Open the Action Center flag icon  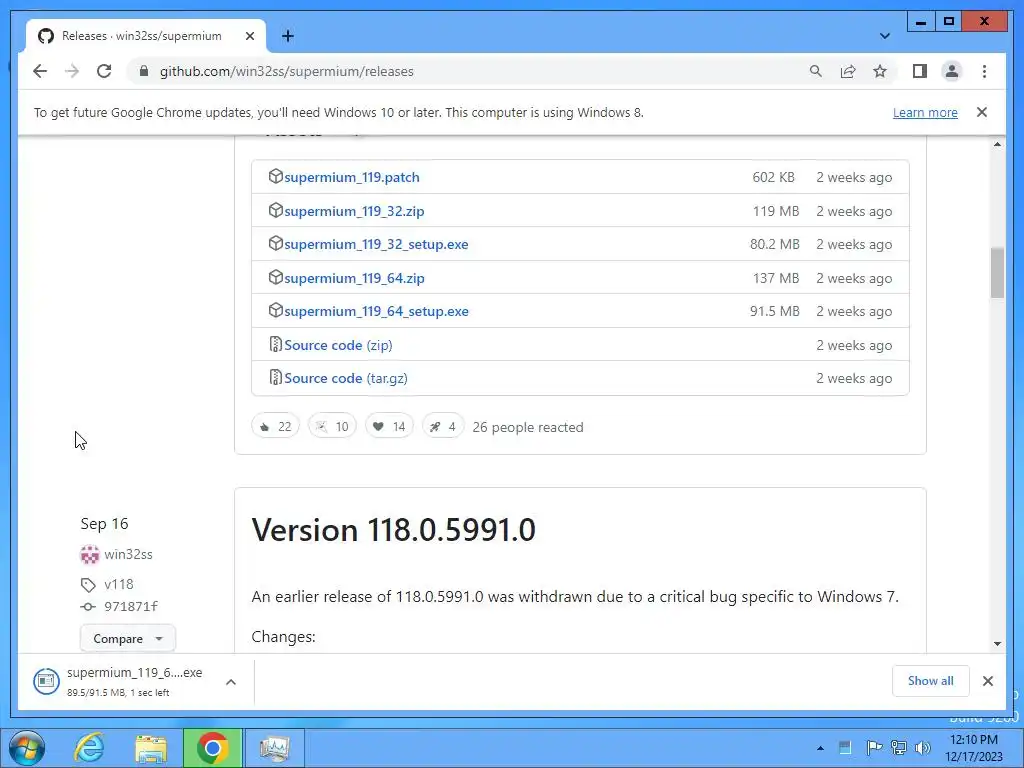(x=874, y=748)
